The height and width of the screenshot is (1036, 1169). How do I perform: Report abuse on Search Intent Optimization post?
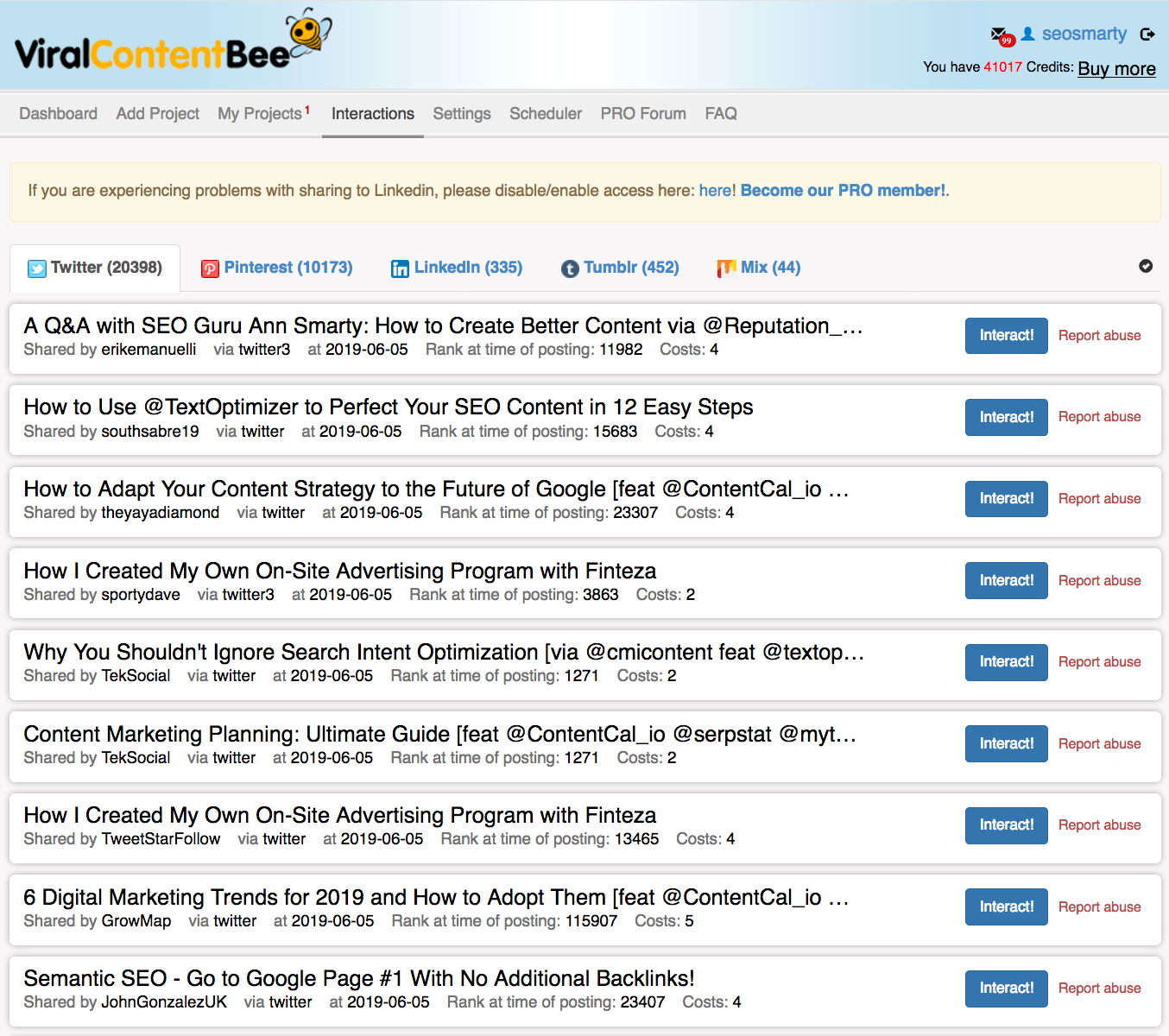click(x=1099, y=662)
